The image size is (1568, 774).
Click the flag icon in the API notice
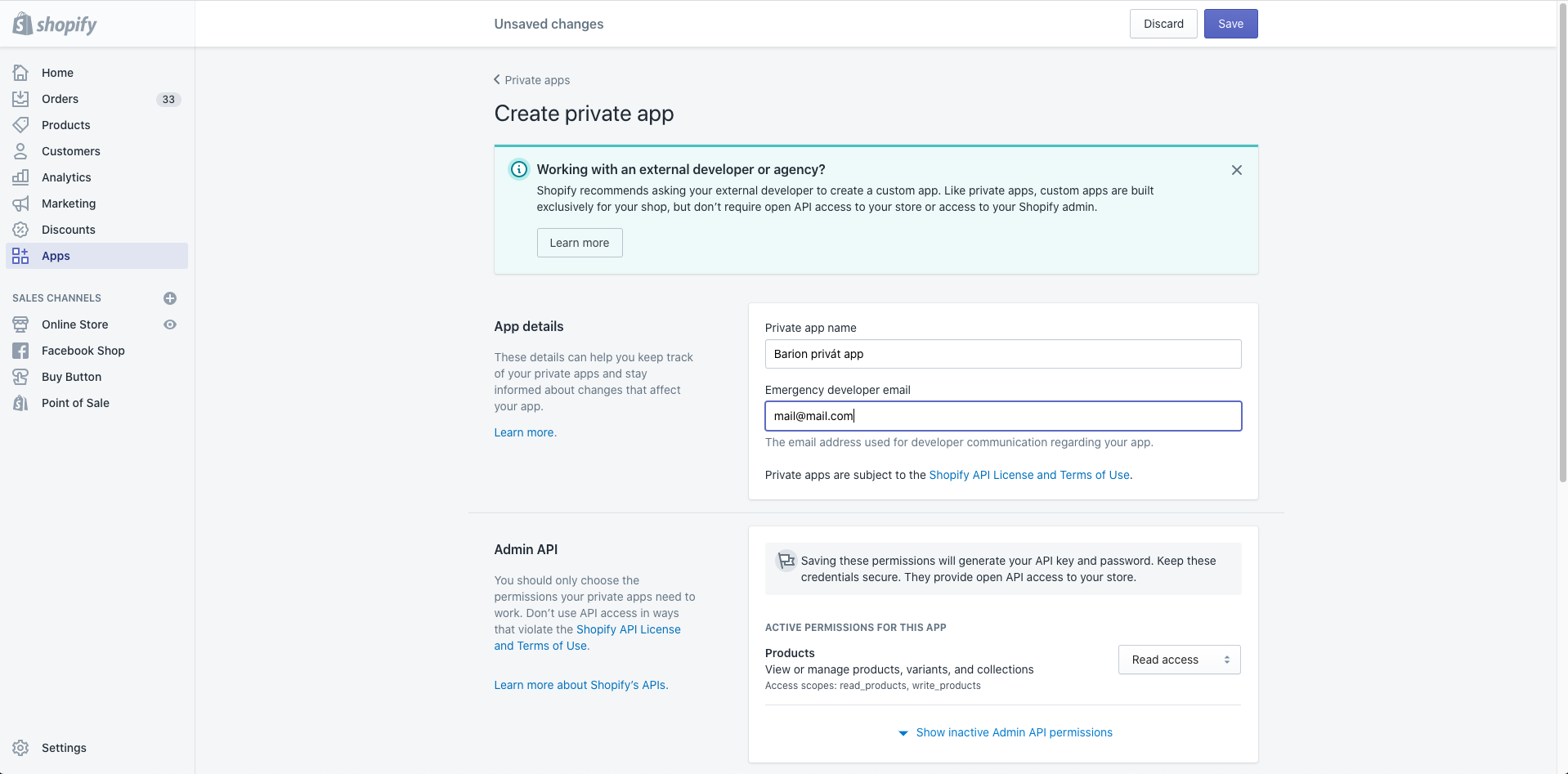click(x=786, y=561)
